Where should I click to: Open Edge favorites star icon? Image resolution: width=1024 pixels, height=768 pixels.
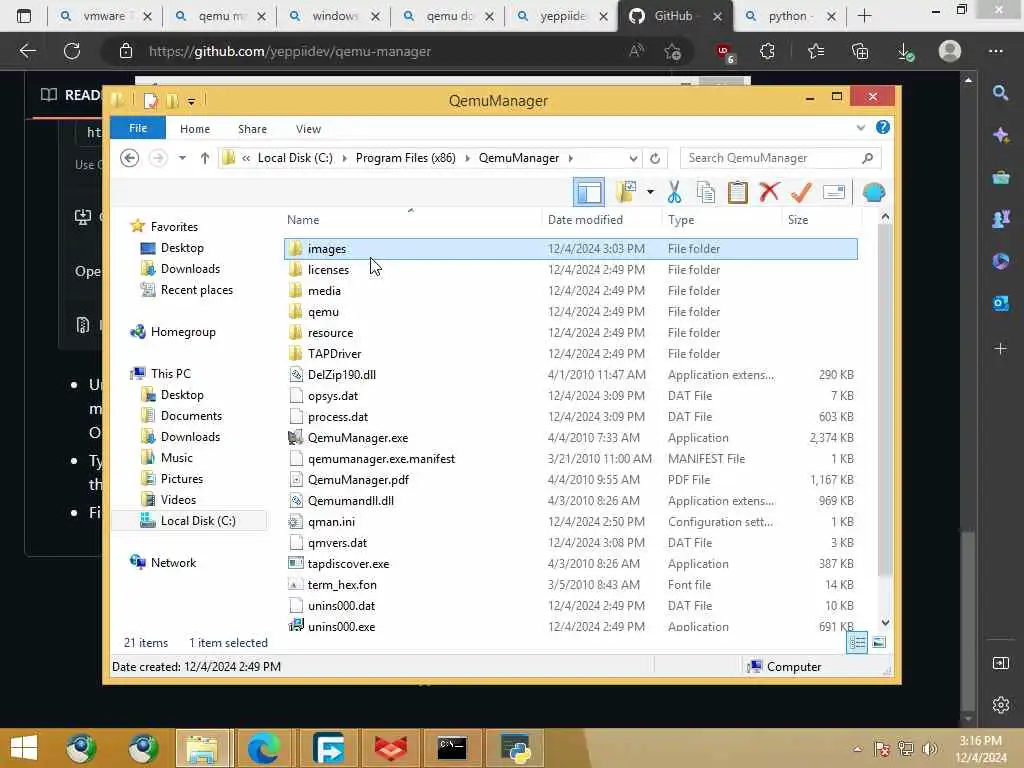815,51
